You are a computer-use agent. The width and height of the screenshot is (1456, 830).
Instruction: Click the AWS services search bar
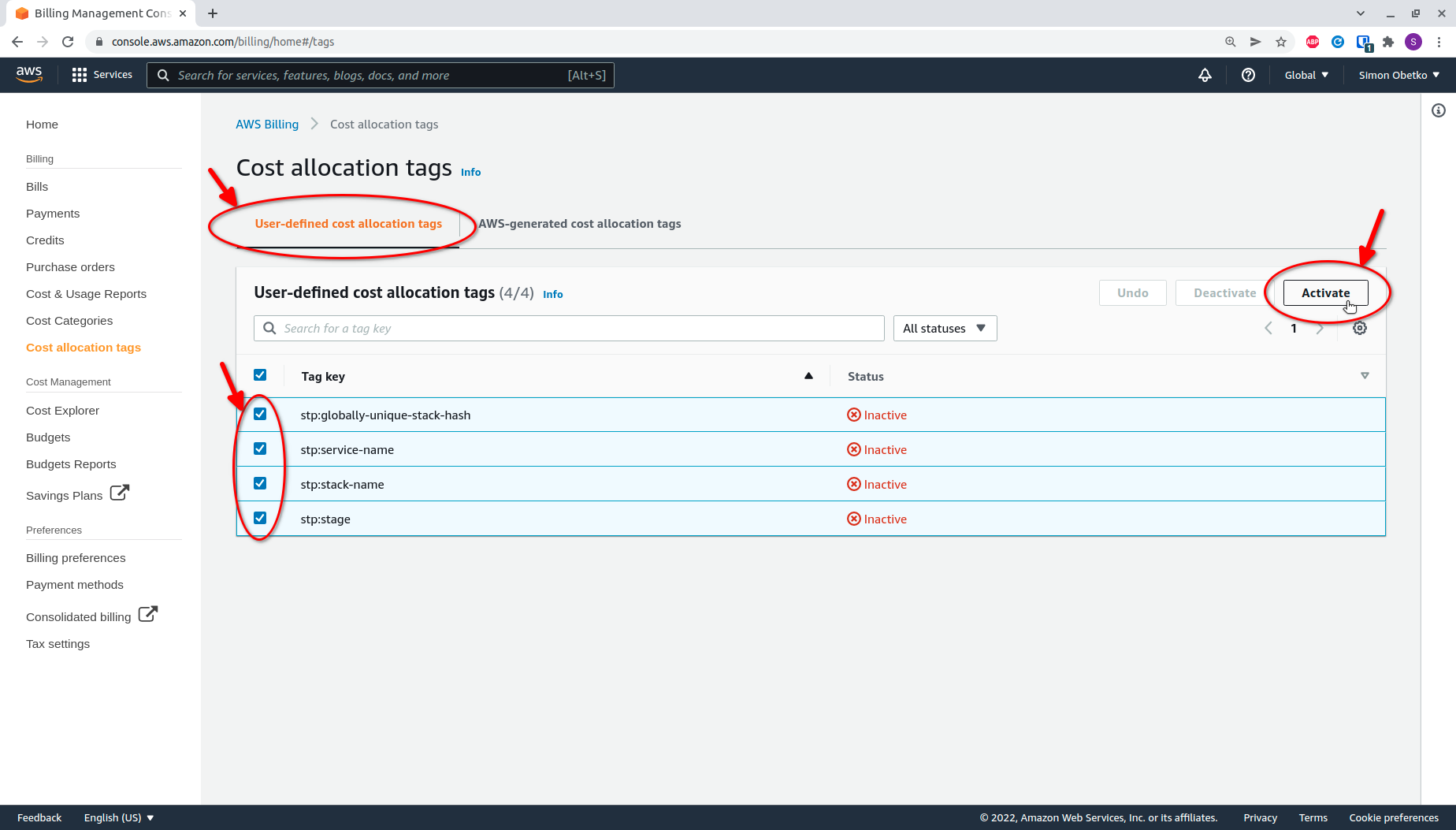pos(380,76)
